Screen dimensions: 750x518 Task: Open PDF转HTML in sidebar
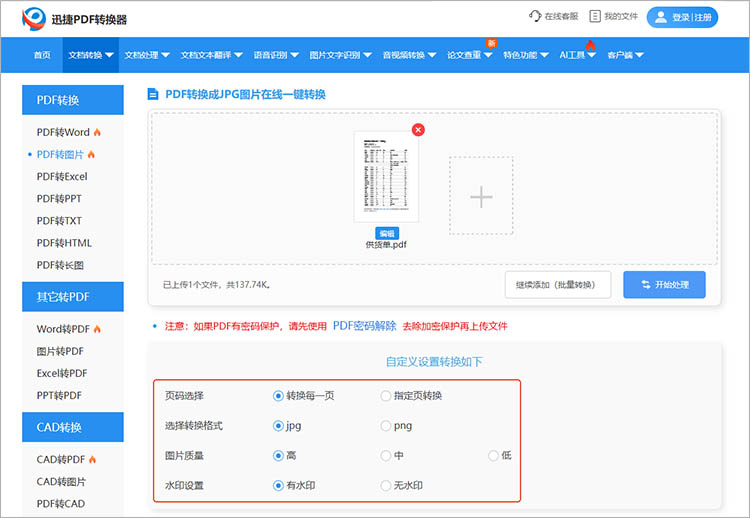(64, 243)
